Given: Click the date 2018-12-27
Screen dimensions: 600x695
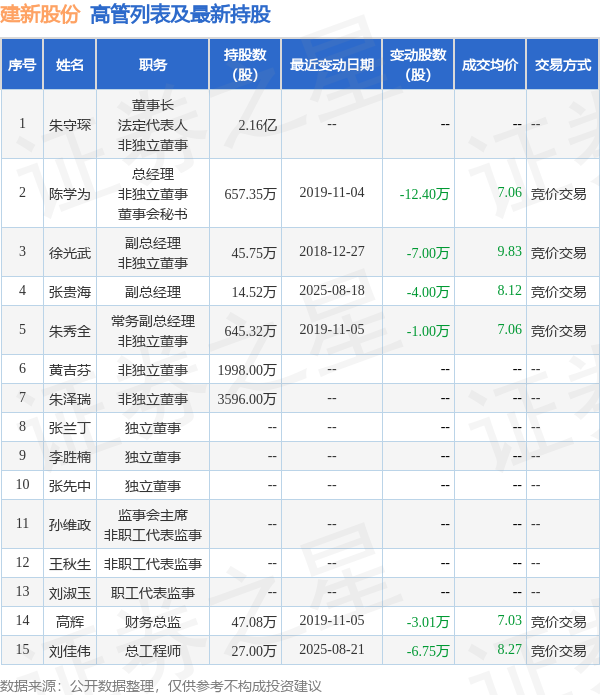Looking at the screenshot, I should 332,251.
